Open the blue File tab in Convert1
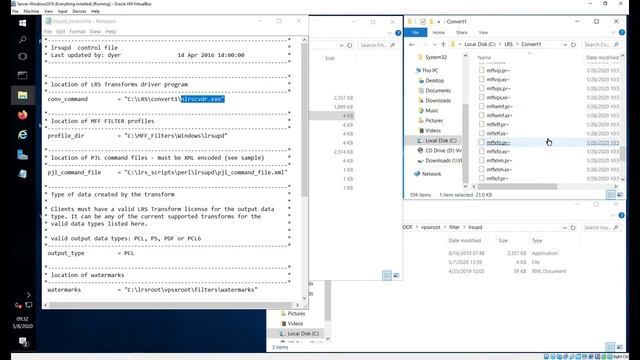 416,32
